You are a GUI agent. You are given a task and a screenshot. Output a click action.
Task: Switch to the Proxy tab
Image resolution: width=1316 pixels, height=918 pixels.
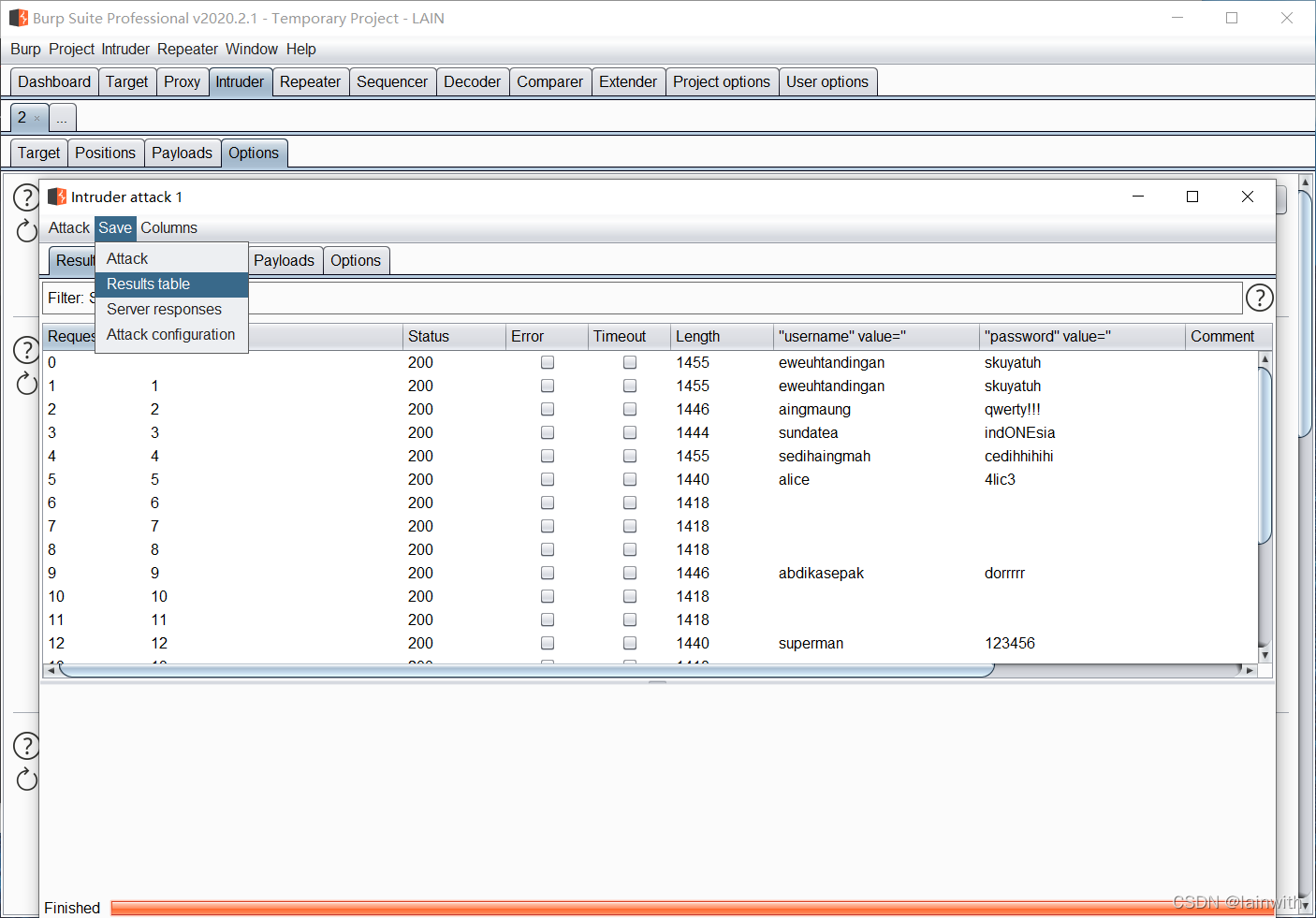click(183, 82)
